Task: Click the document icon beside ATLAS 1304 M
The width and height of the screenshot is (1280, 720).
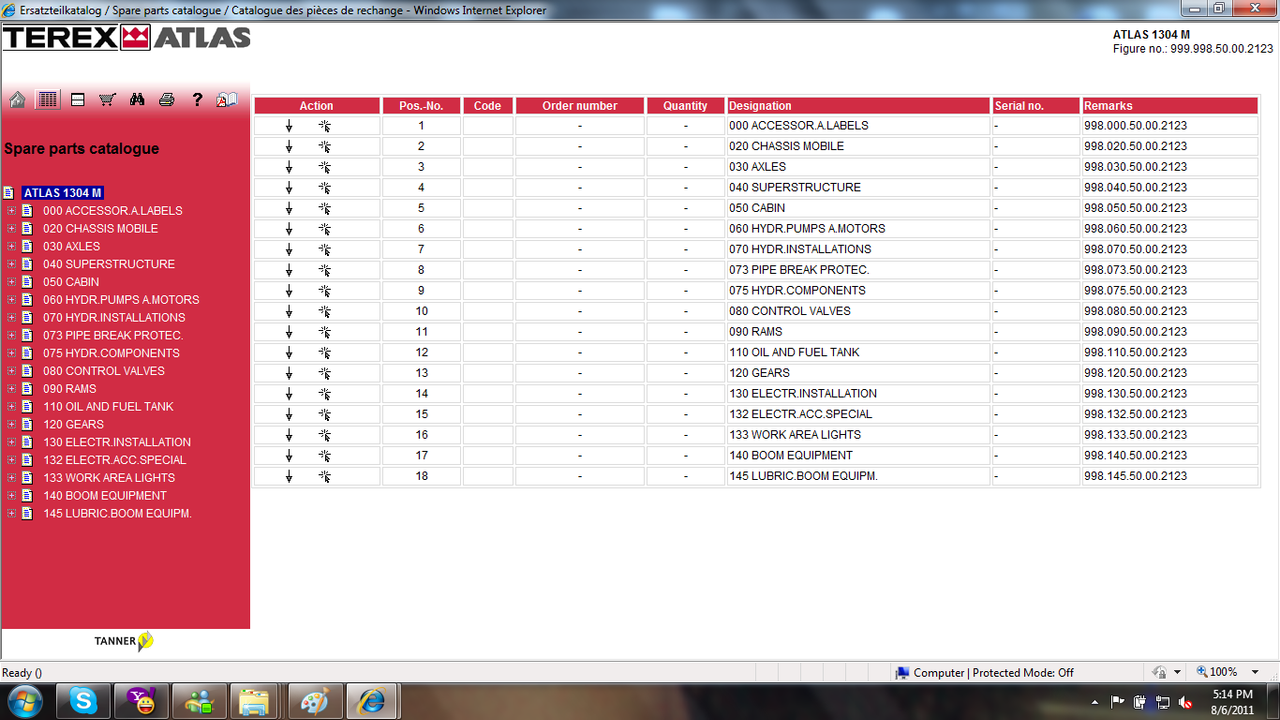Action: (9, 193)
